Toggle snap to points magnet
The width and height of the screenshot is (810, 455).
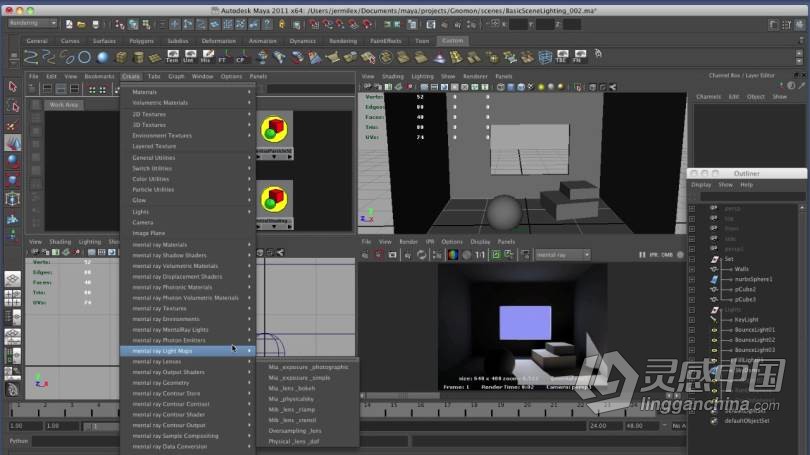pyautogui.click(x=340, y=24)
